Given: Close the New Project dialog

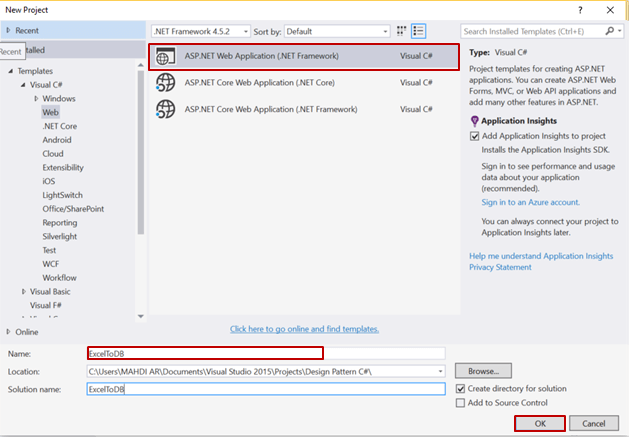Looking at the screenshot, I should [x=610, y=10].
